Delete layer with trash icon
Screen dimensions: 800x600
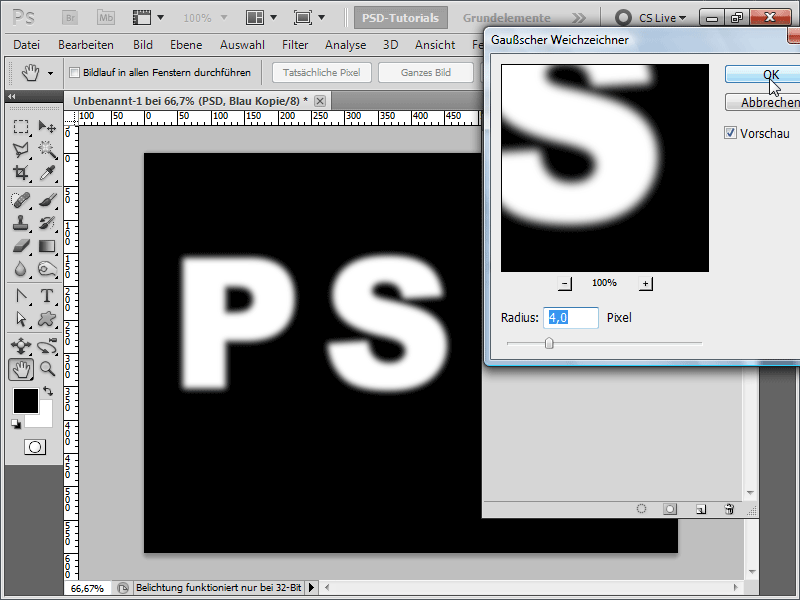coord(729,509)
